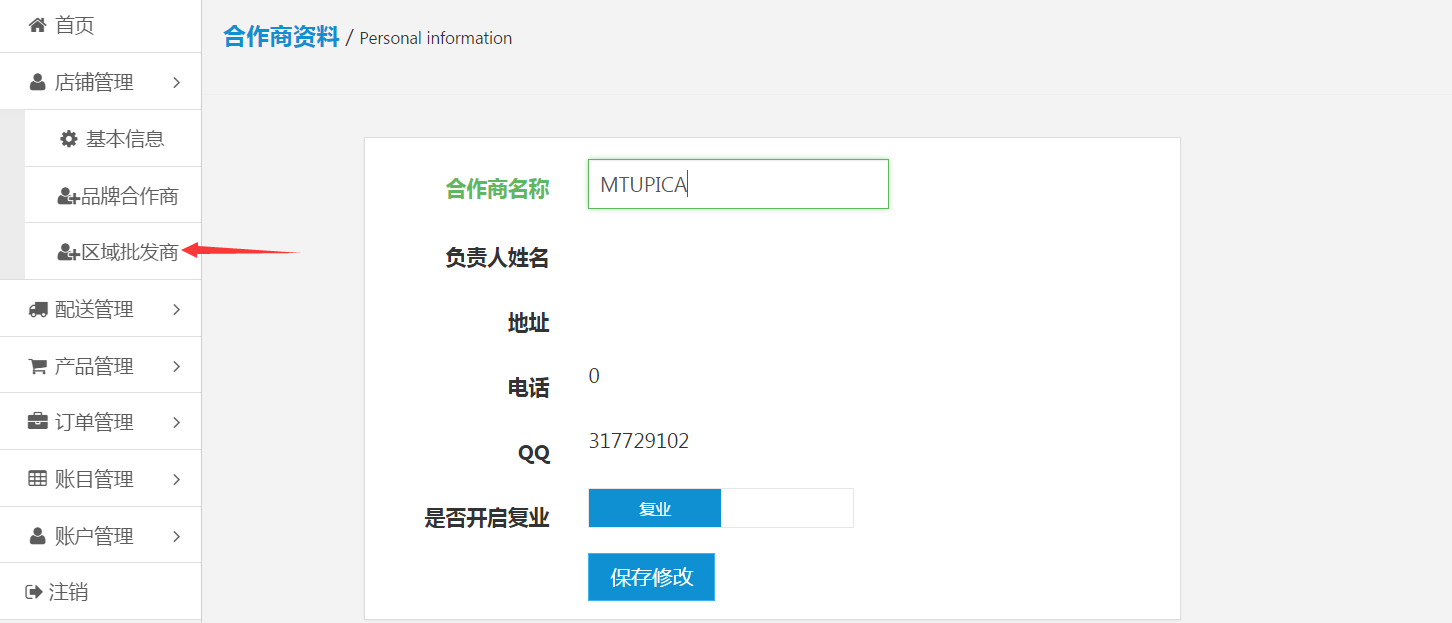
Task: Toggle the blue 复业 switch
Action: point(654,508)
